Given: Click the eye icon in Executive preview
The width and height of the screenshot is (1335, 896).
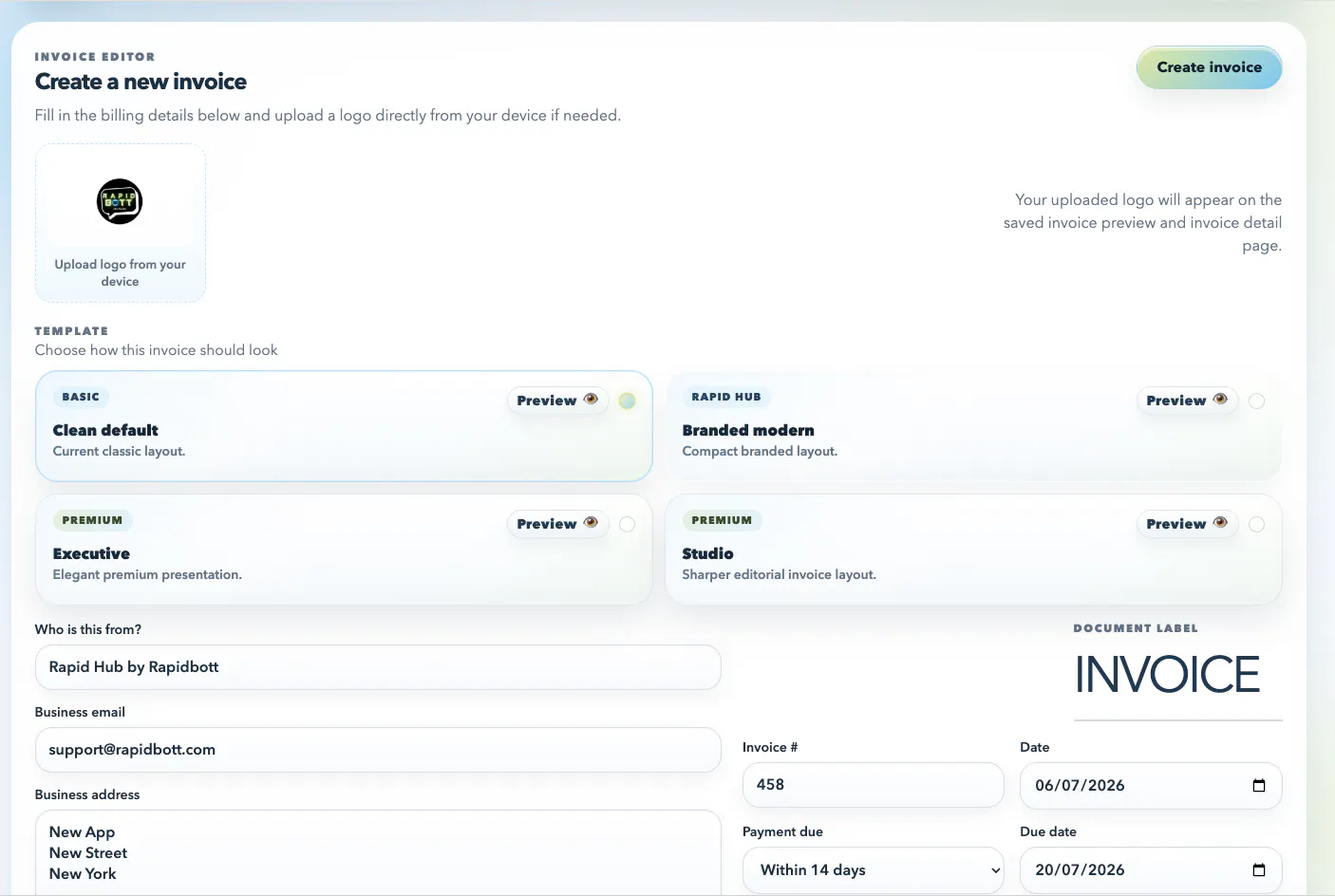Looking at the screenshot, I should tap(591, 523).
